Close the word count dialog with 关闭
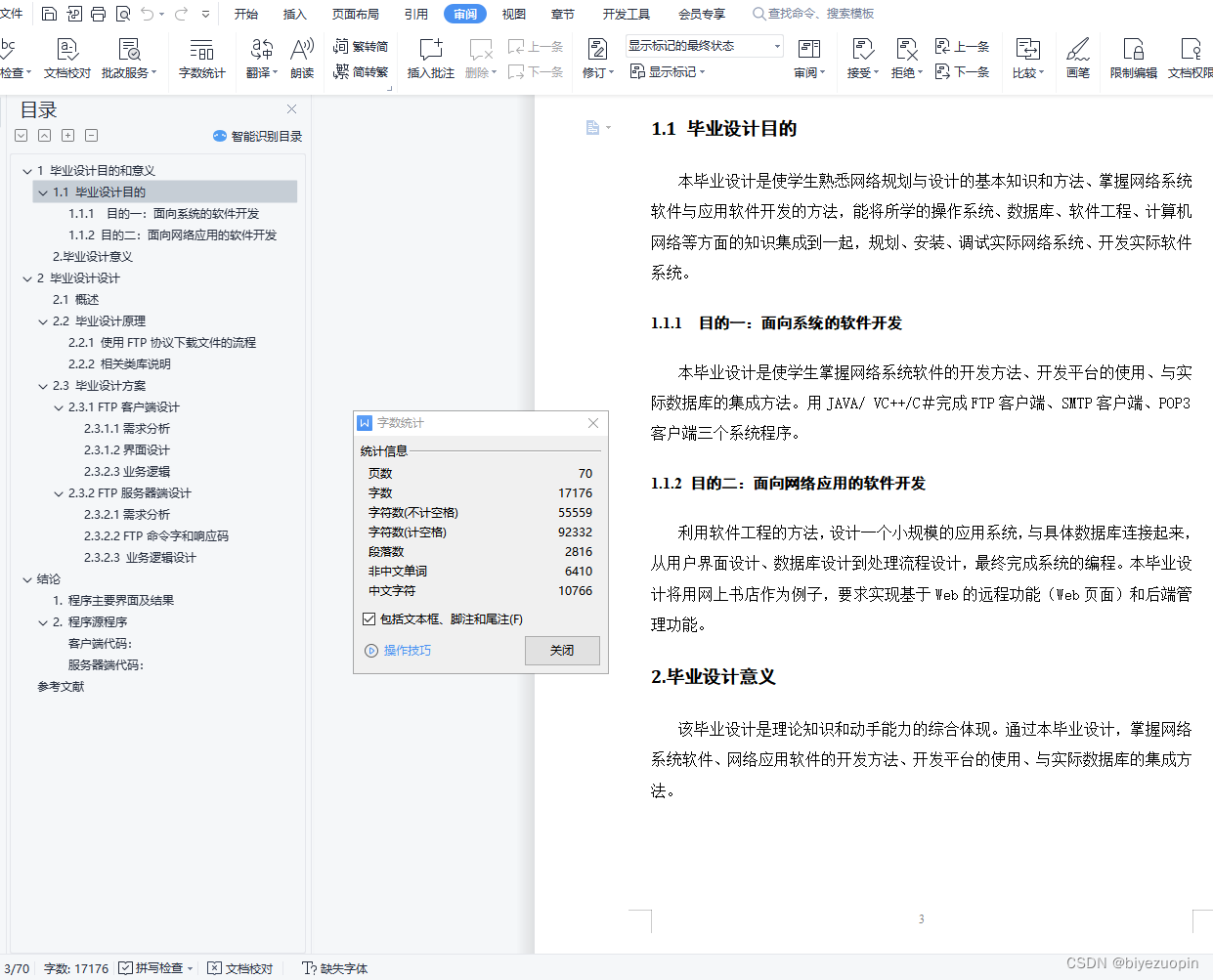1213x980 pixels. tap(562, 651)
